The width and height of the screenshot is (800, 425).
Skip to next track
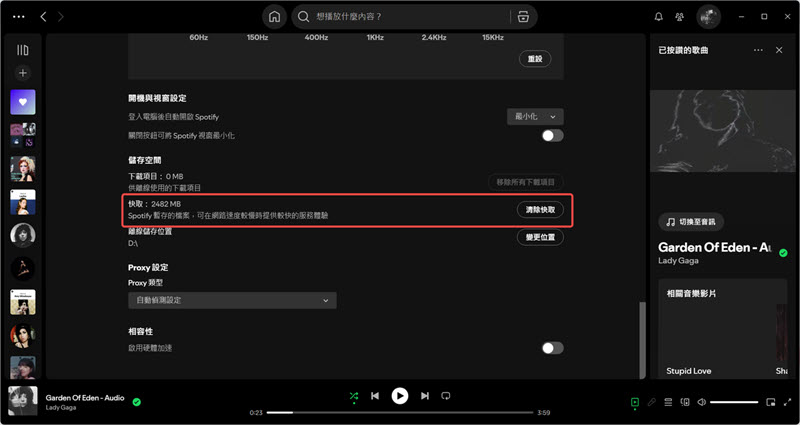[424, 396]
